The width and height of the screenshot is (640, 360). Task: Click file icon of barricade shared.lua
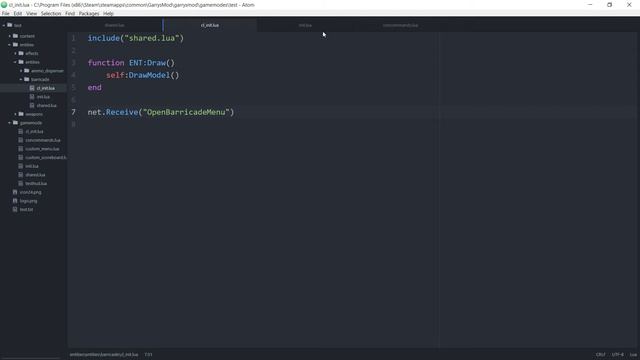click(32, 105)
